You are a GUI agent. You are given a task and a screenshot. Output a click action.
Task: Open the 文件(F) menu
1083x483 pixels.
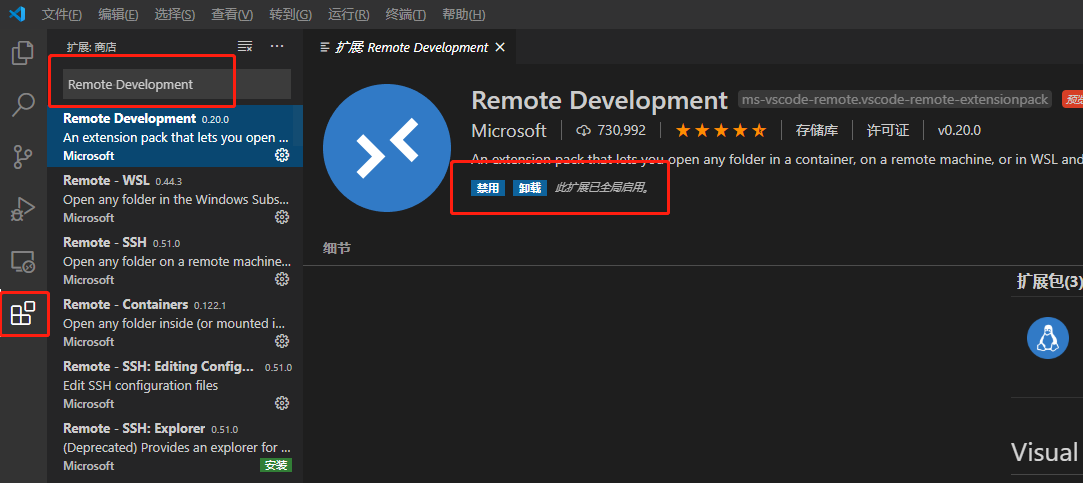click(x=61, y=15)
